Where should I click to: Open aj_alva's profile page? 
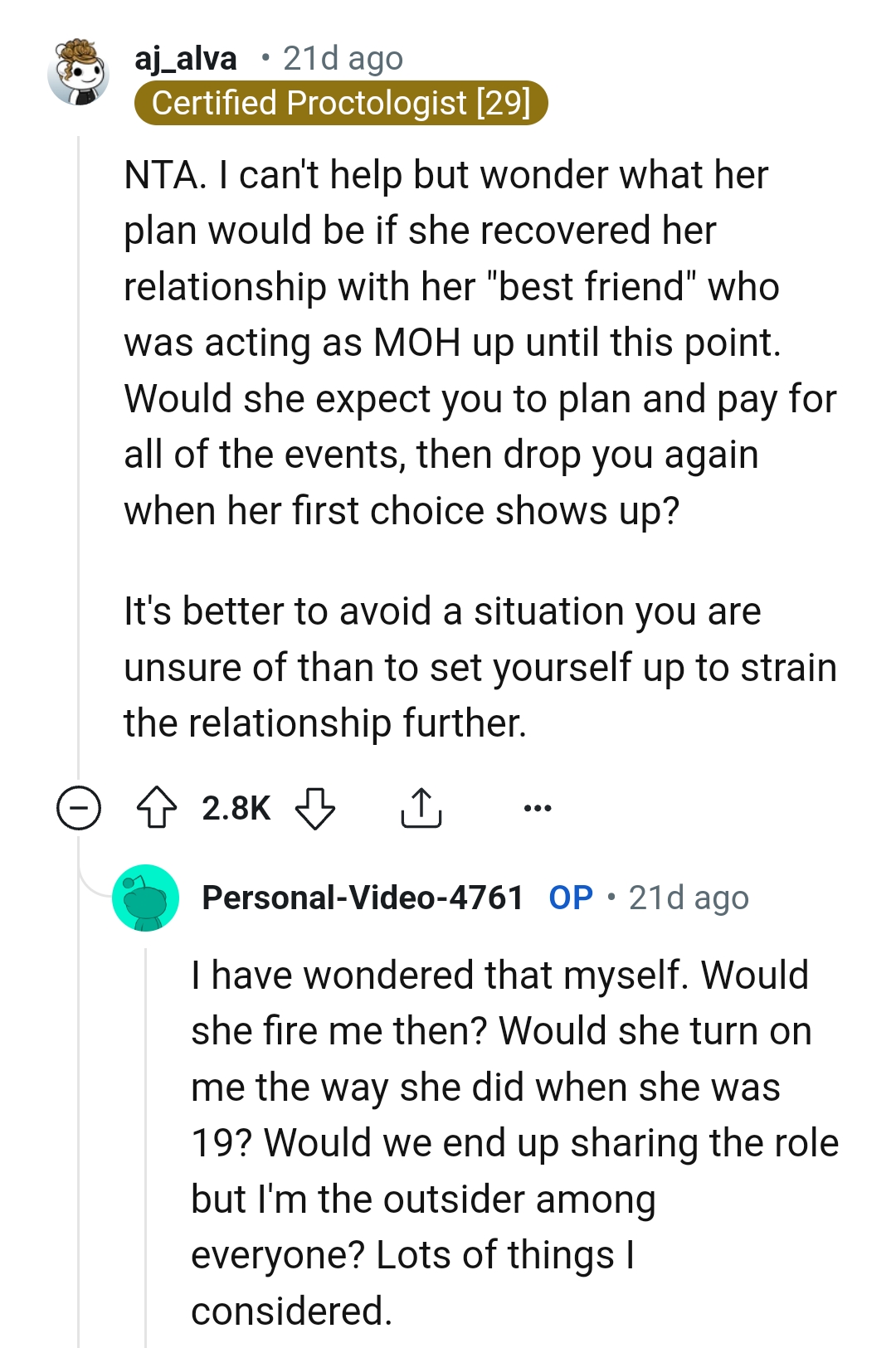click(x=184, y=57)
